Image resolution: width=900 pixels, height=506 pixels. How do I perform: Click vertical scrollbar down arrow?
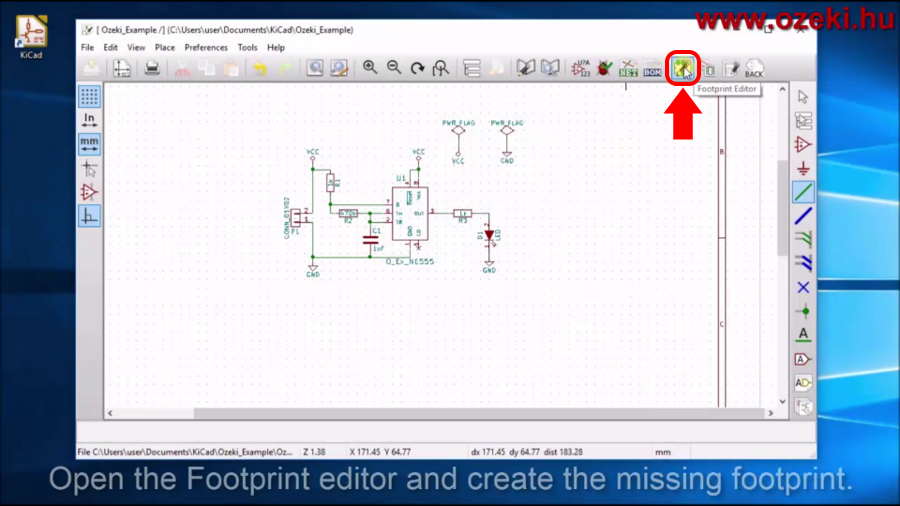(x=782, y=401)
